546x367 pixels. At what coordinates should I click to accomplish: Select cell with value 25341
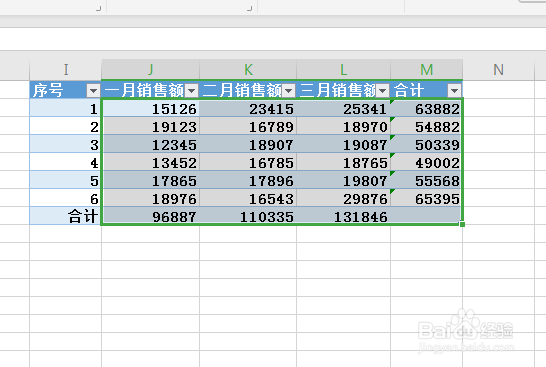[343, 108]
